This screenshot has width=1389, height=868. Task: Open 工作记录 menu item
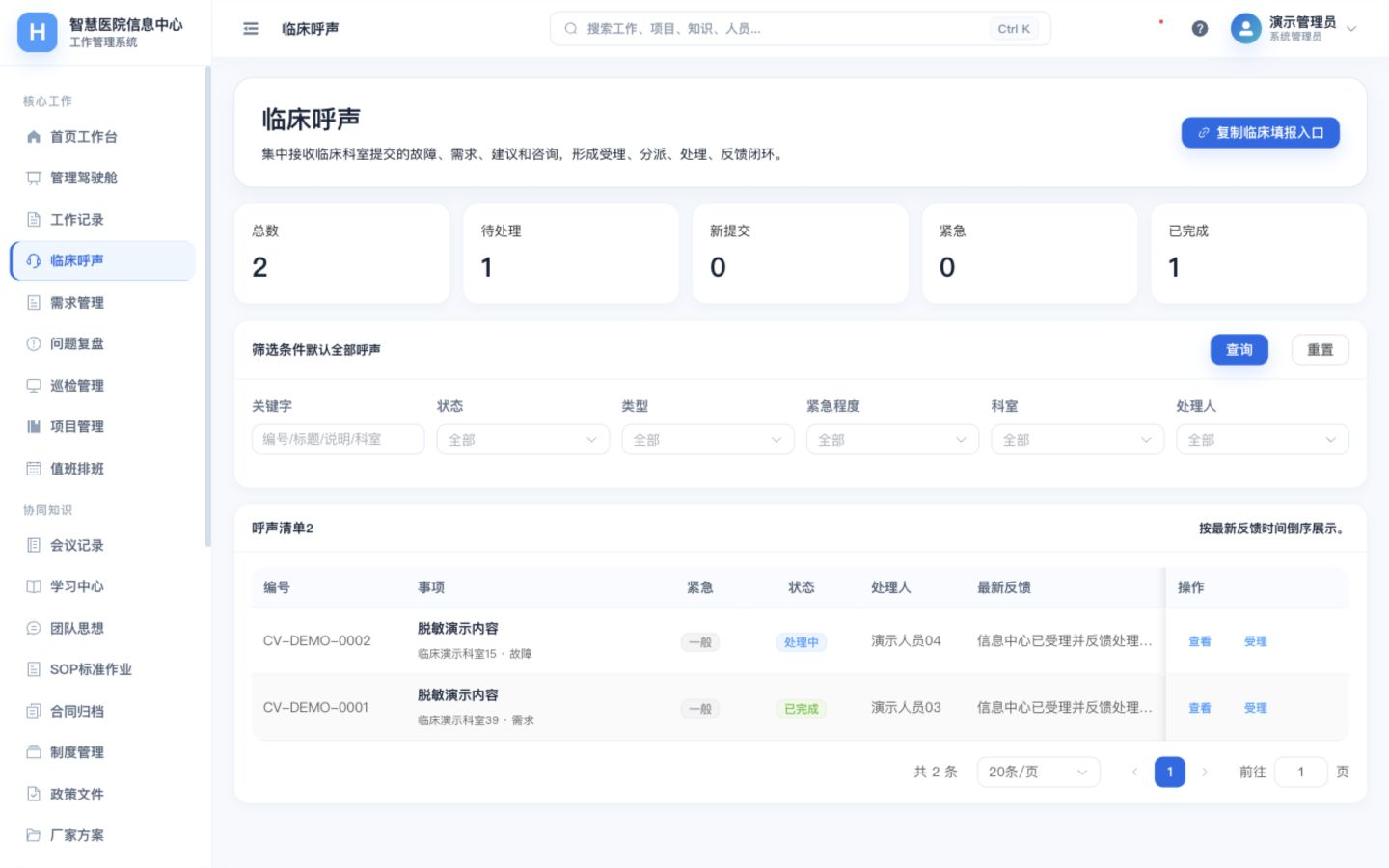103,220
